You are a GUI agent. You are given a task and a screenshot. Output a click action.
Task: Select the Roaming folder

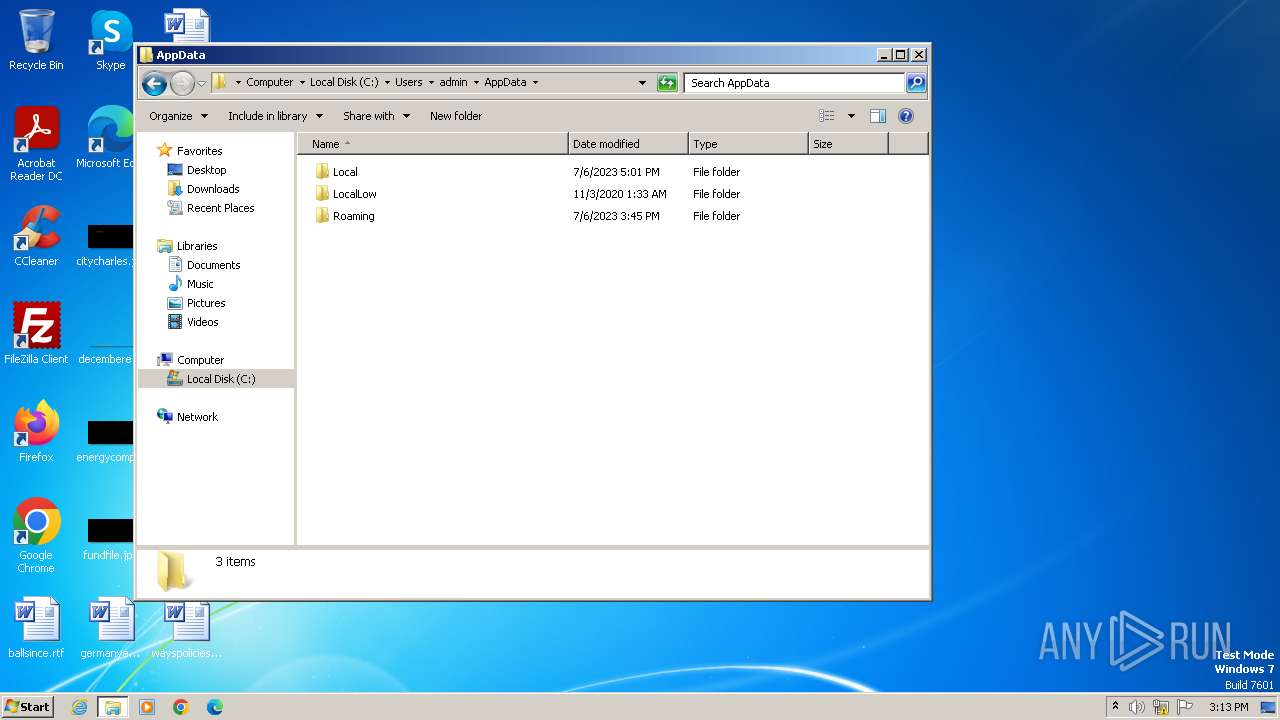353,216
